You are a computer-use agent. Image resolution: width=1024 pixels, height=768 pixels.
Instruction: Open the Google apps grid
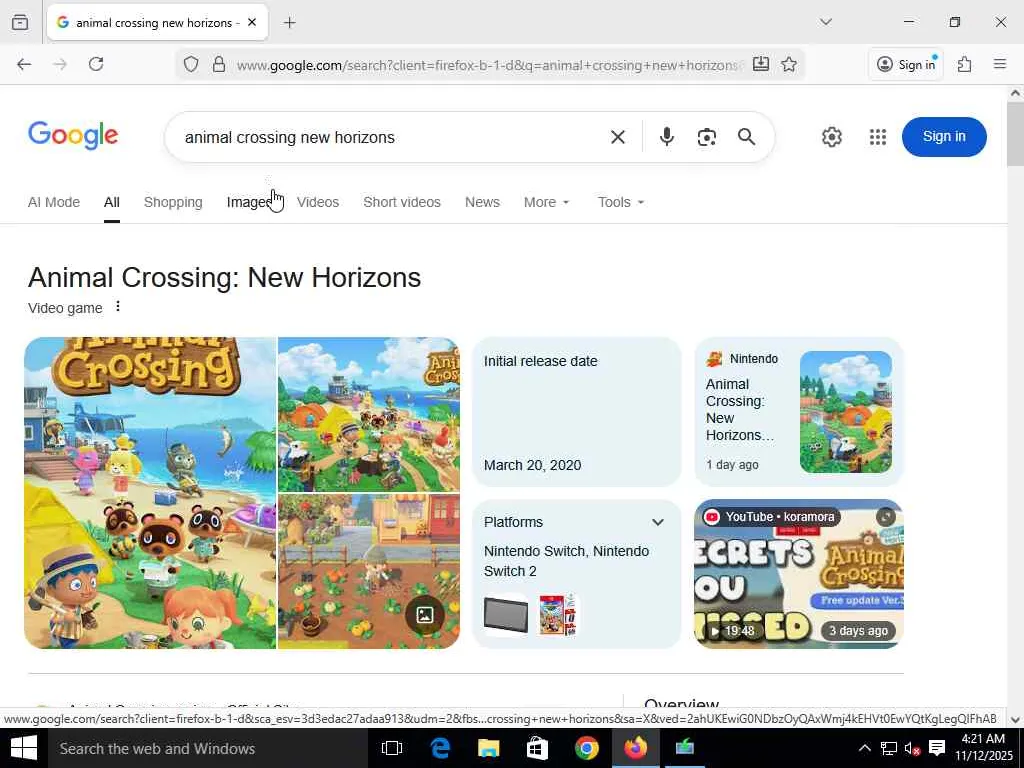(878, 137)
